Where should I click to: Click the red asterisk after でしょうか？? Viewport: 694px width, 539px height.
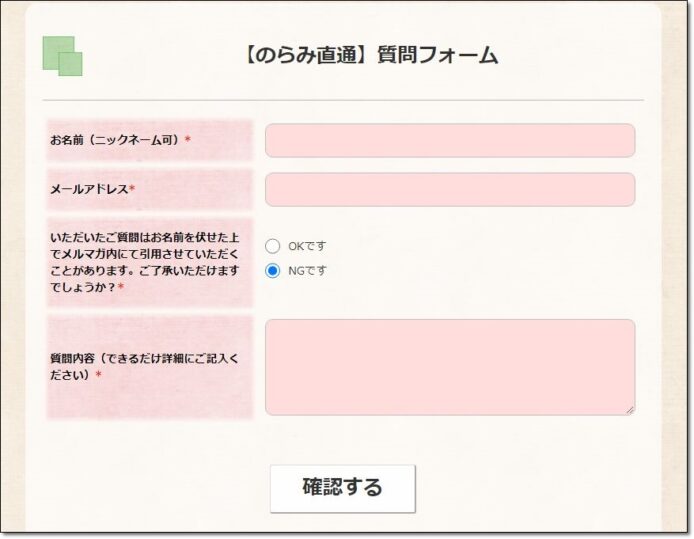pyautogui.click(x=121, y=287)
